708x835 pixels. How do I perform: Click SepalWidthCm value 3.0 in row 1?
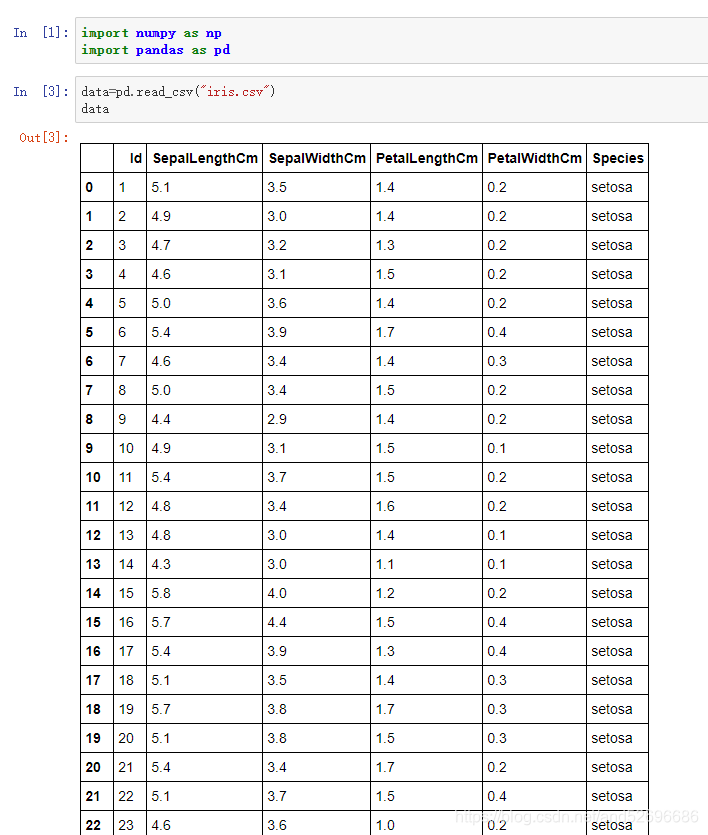pyautogui.click(x=277, y=216)
